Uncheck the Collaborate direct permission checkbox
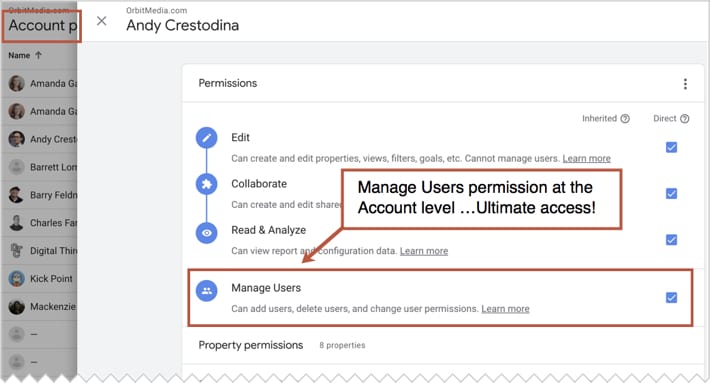The height and width of the screenshot is (383, 710). [x=672, y=194]
